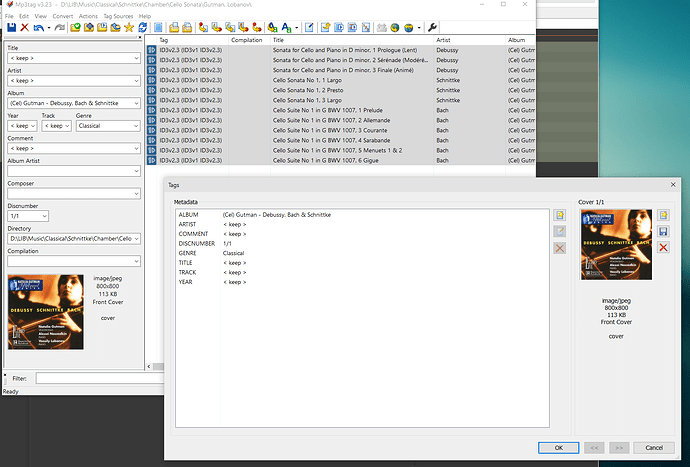This screenshot has height=467, width=690.
Task: Refresh the file list with blue arrows icon
Action: point(143,27)
